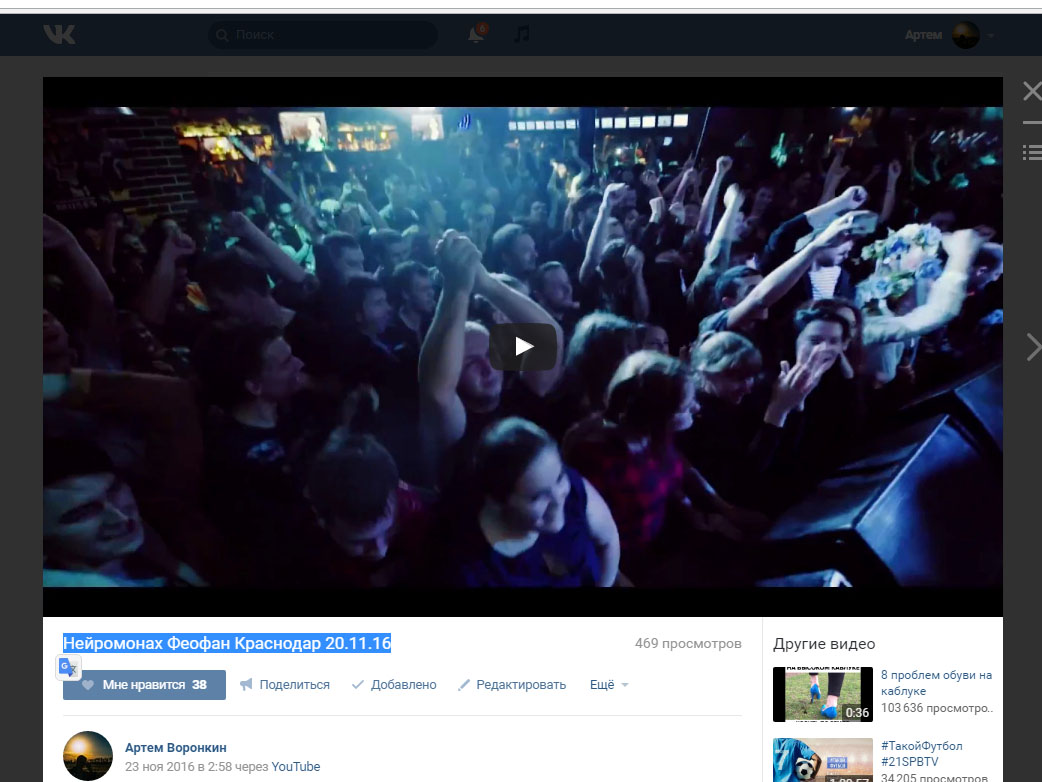Image resolution: width=1042 pixels, height=782 pixels.
Task: Click the 469 просмотров view count
Action: pyautogui.click(x=688, y=643)
